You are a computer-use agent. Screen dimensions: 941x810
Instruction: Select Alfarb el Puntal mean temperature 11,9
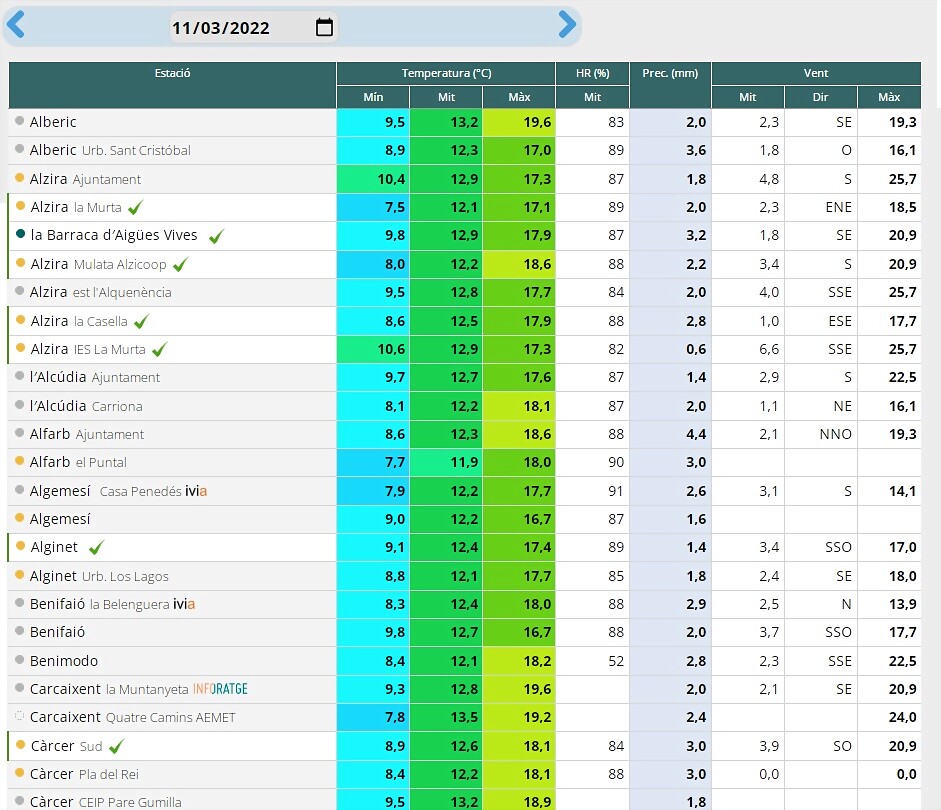point(446,462)
